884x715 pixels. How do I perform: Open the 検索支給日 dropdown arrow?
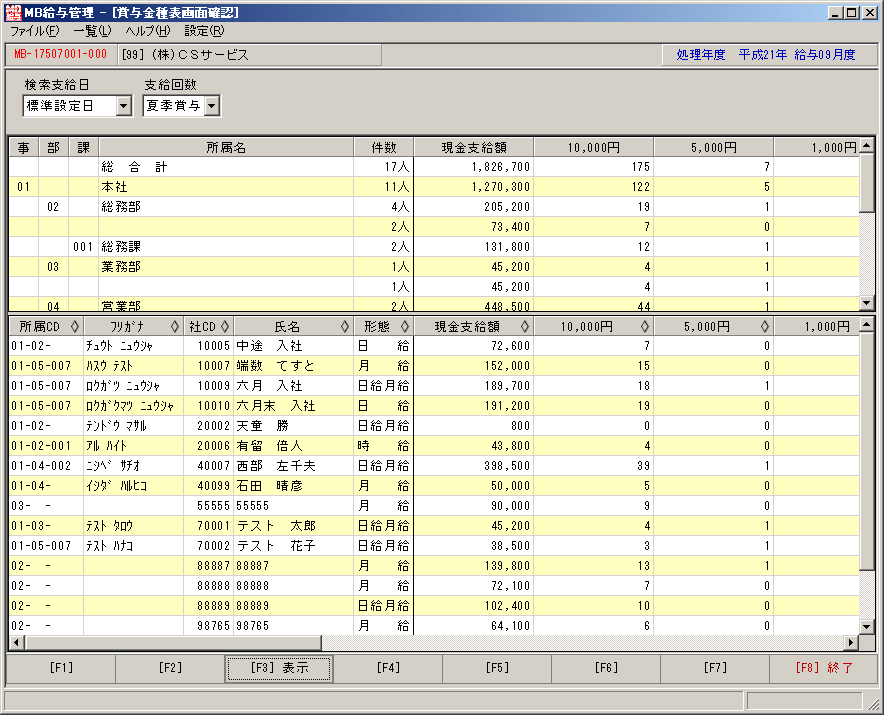tap(124, 105)
